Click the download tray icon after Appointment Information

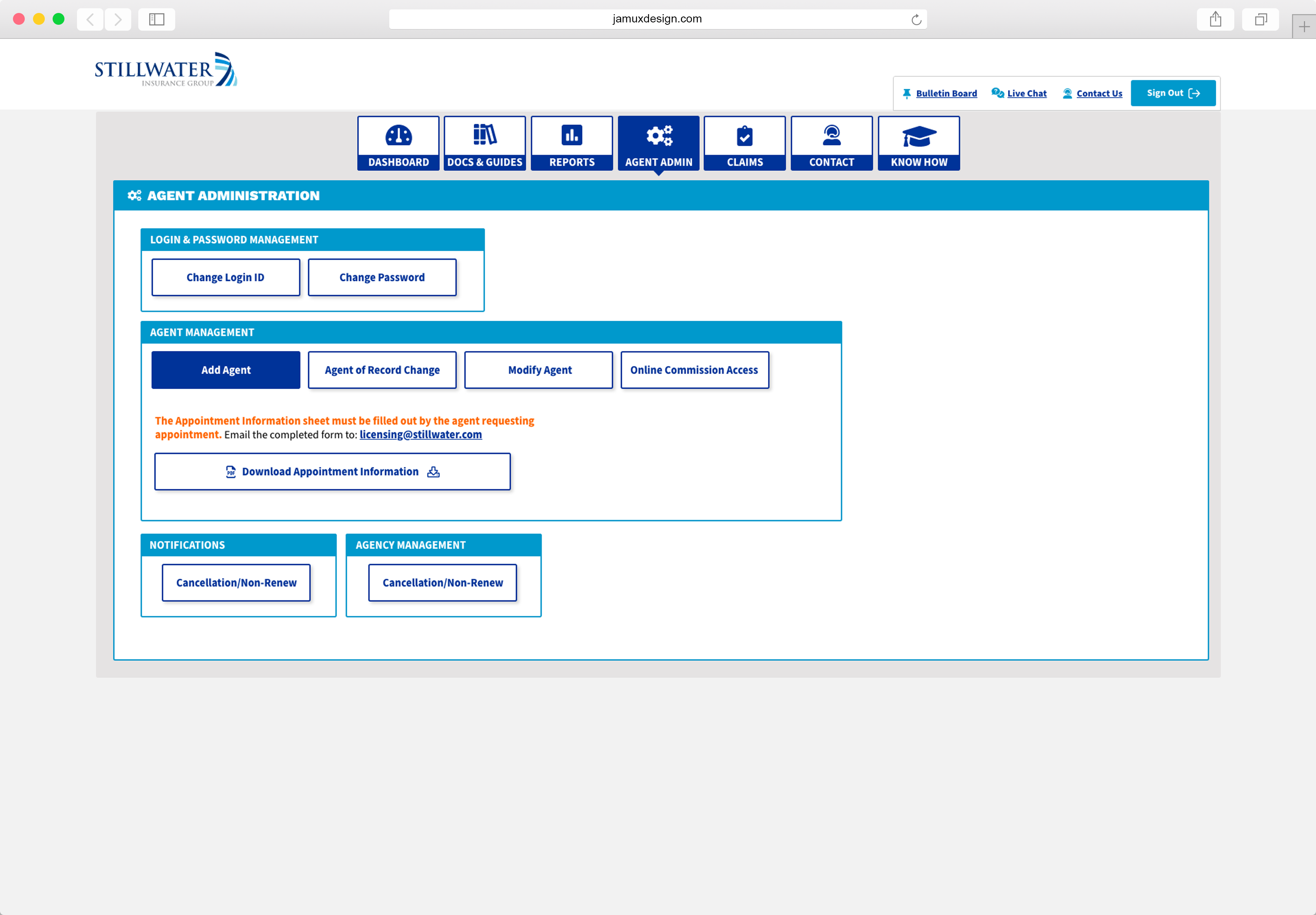tap(433, 471)
